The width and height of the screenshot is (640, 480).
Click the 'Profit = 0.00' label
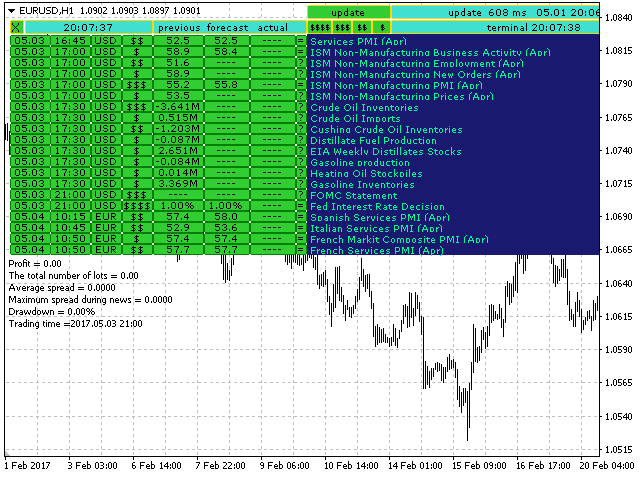(x=35, y=264)
